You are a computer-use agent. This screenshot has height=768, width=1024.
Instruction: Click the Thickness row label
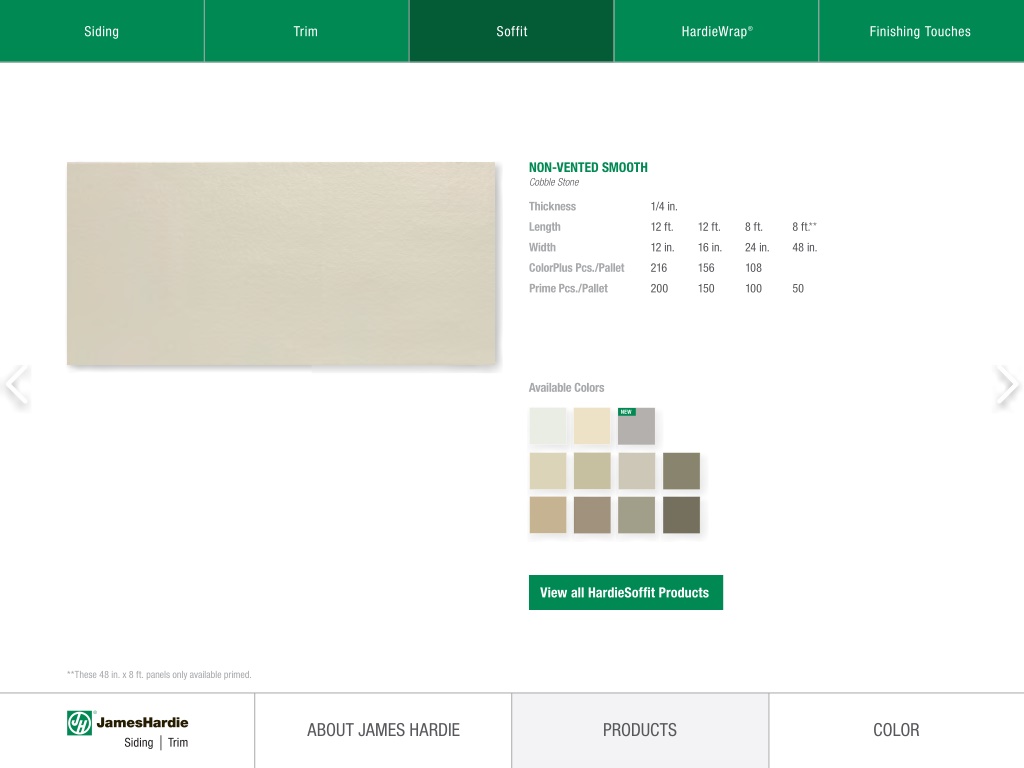coord(552,206)
